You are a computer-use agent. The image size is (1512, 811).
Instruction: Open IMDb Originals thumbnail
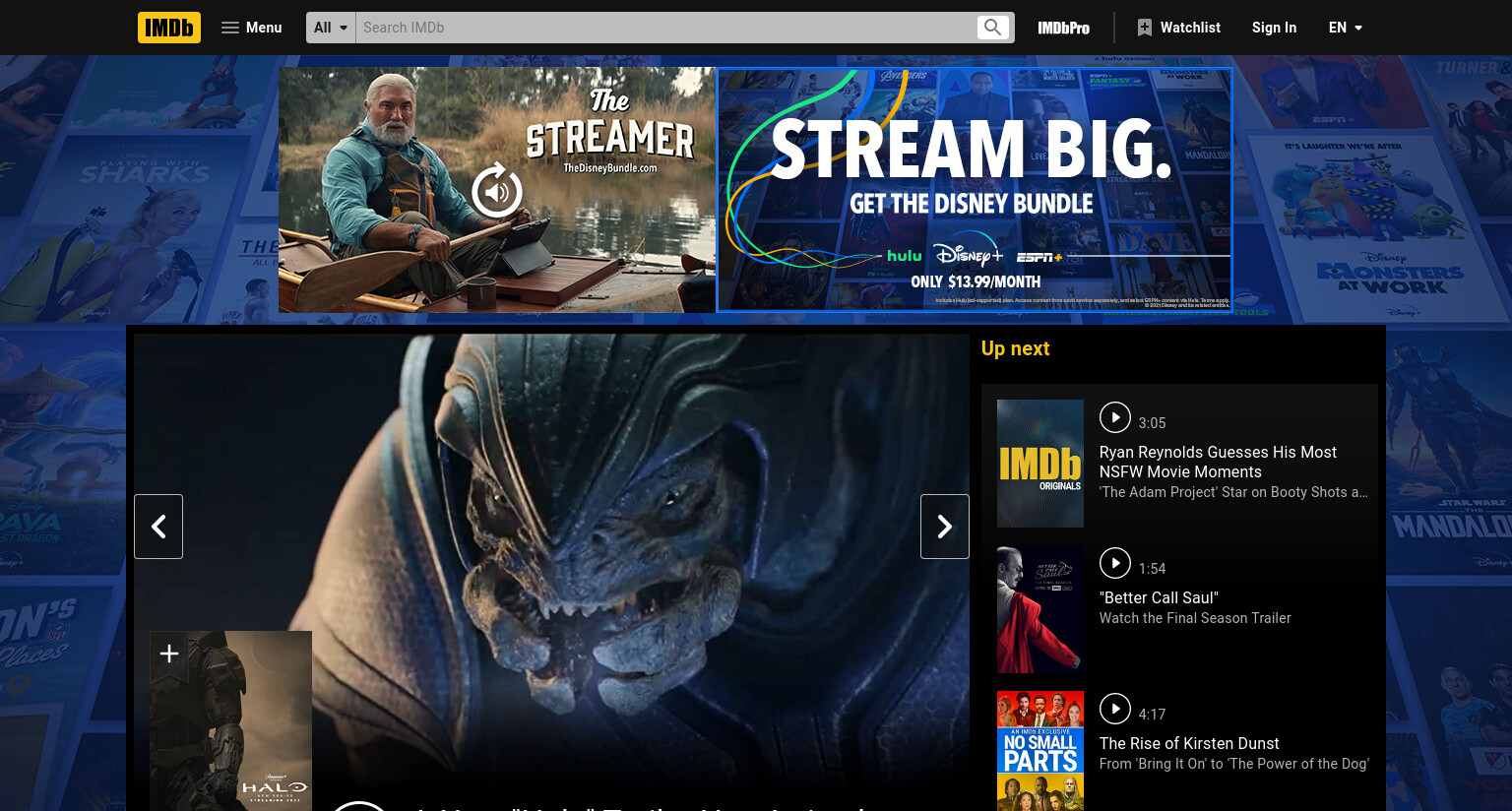[x=1040, y=464]
